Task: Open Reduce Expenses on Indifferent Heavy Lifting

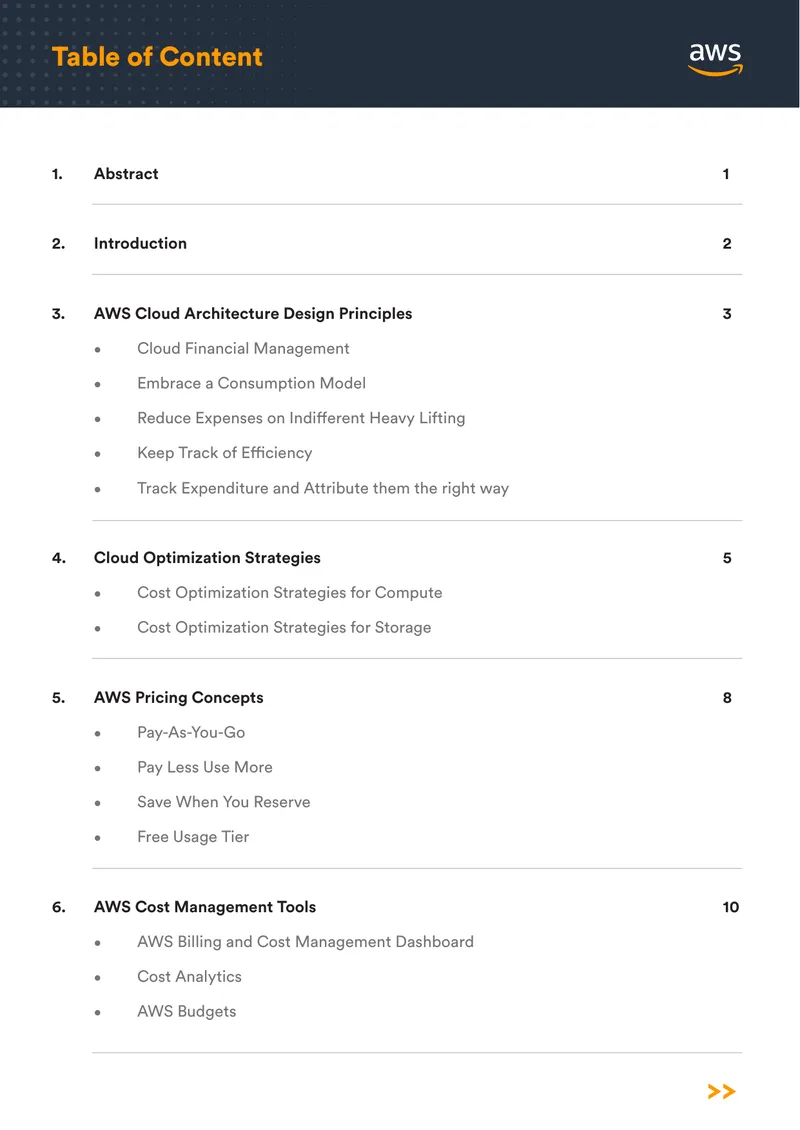Action: pyautogui.click(x=301, y=418)
